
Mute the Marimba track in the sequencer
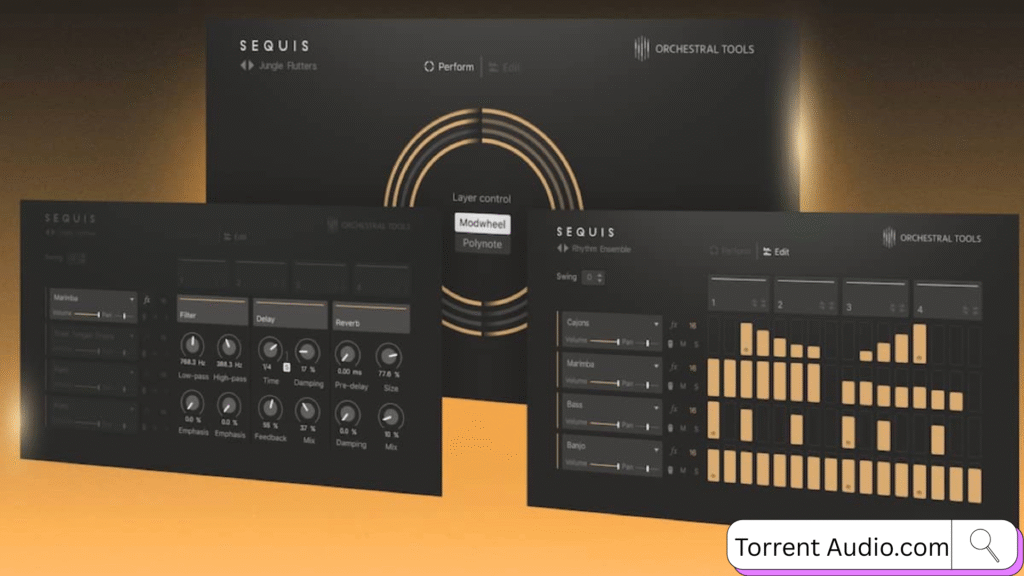click(x=682, y=386)
